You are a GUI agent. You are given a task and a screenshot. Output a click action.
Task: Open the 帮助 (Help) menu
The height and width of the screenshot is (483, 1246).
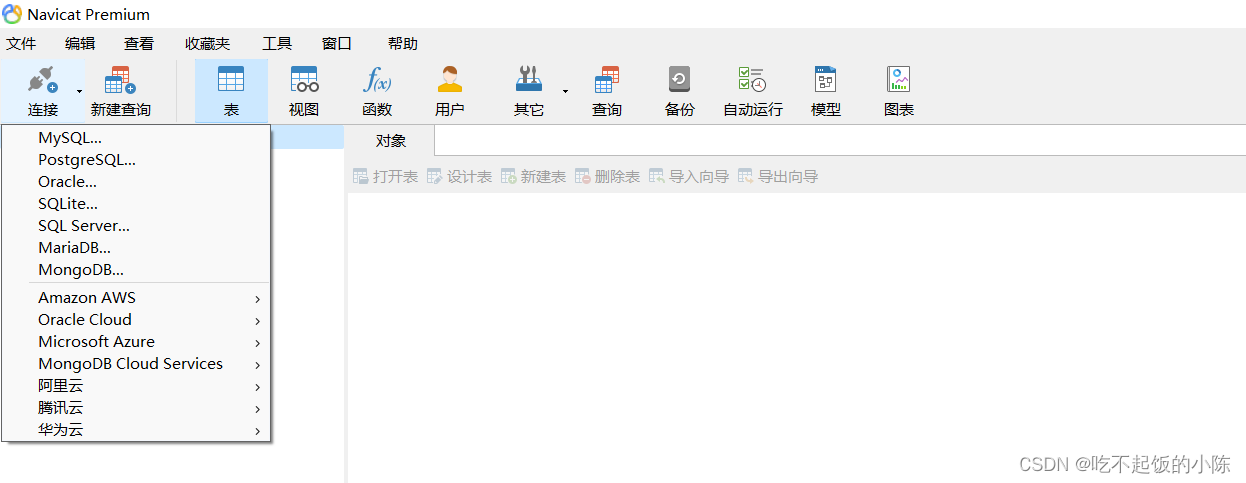[403, 43]
